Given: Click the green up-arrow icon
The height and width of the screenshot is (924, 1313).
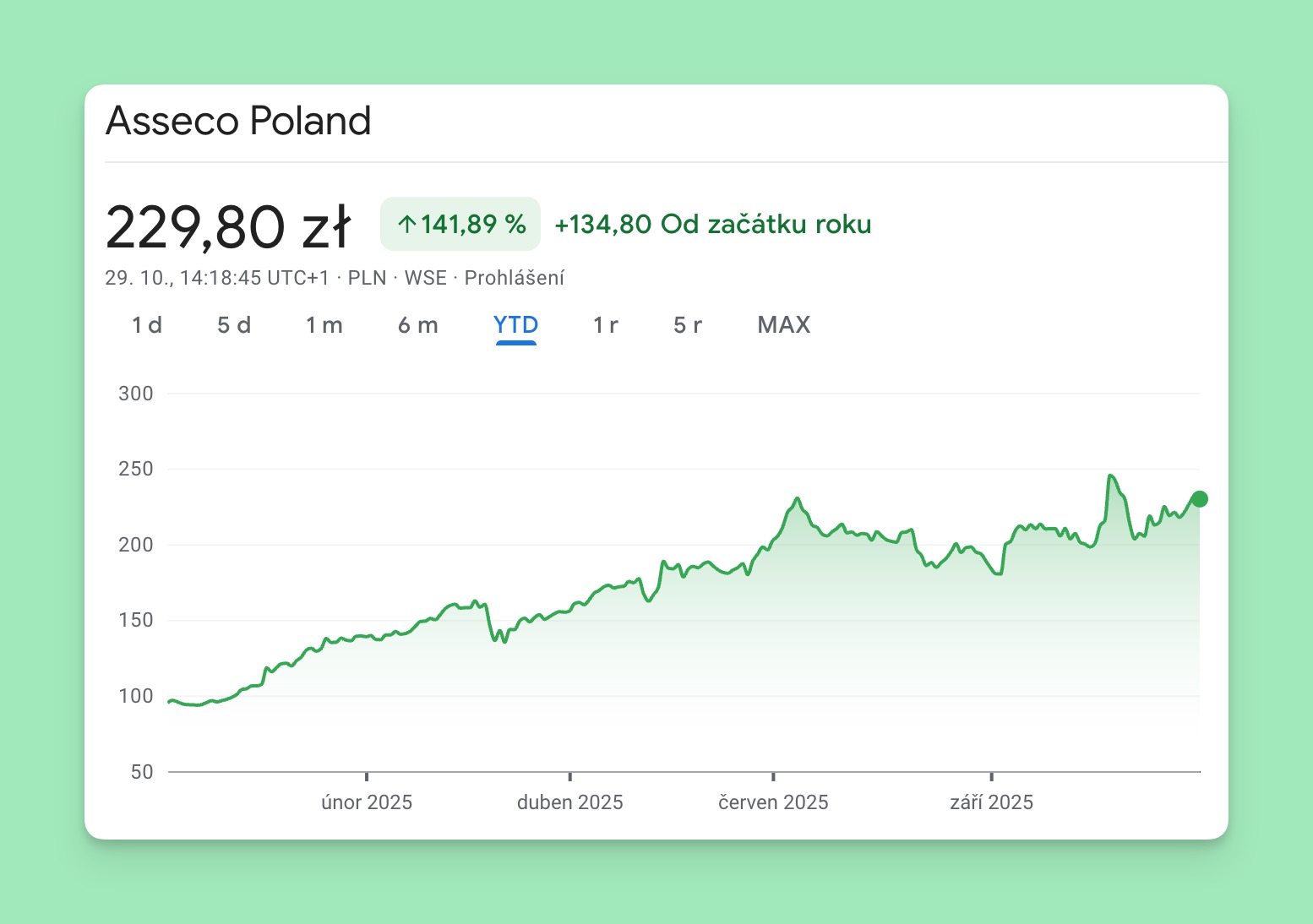Looking at the screenshot, I should (x=406, y=225).
